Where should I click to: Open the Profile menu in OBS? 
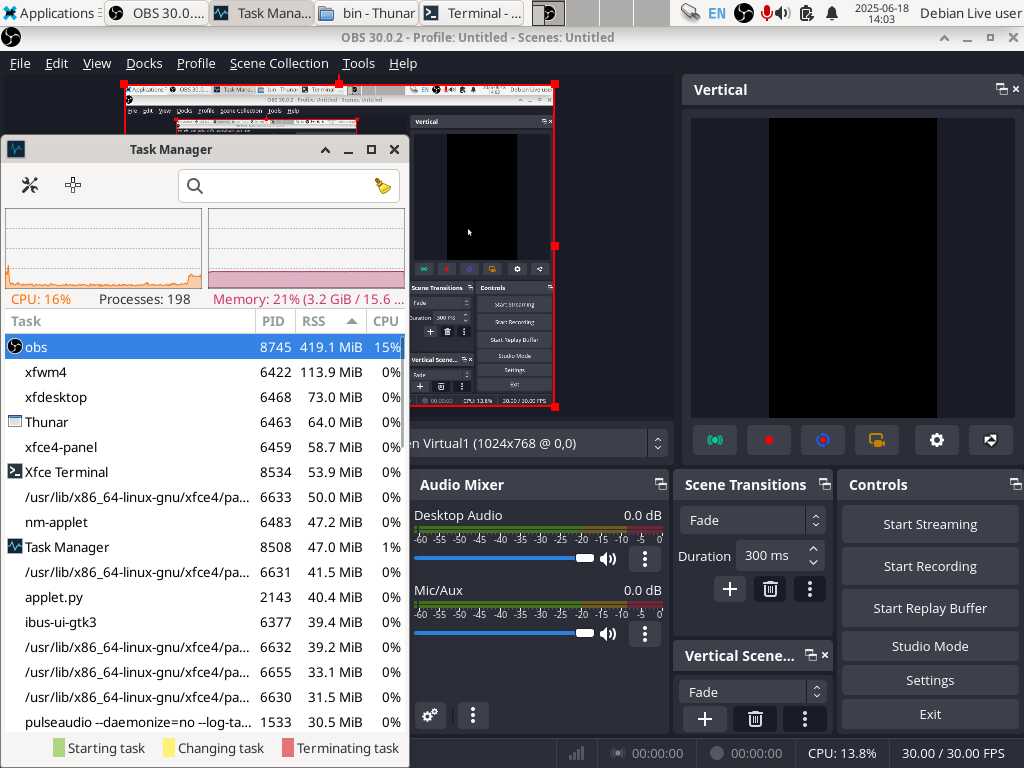tap(196, 63)
